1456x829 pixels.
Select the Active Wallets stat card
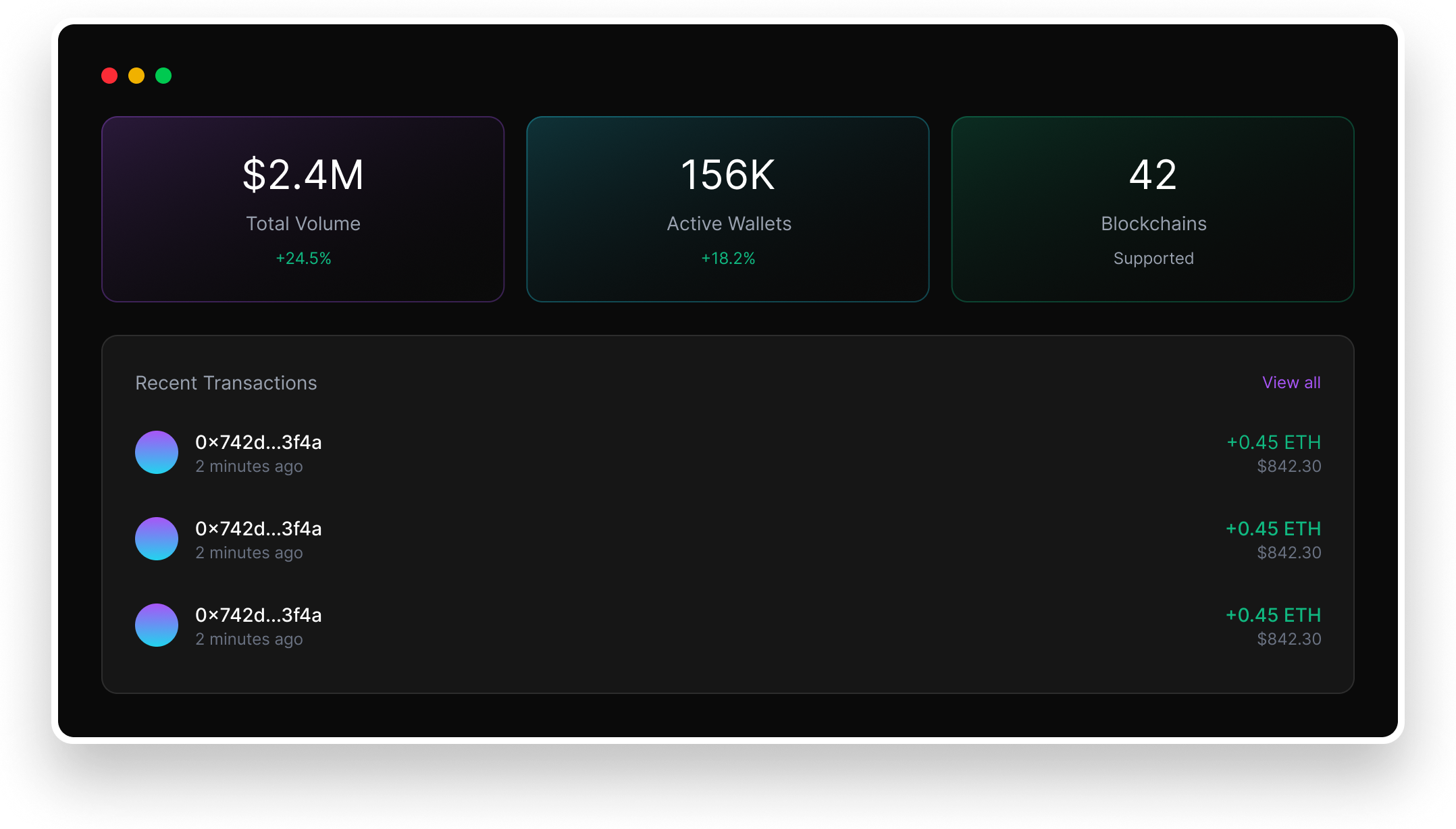(x=727, y=209)
